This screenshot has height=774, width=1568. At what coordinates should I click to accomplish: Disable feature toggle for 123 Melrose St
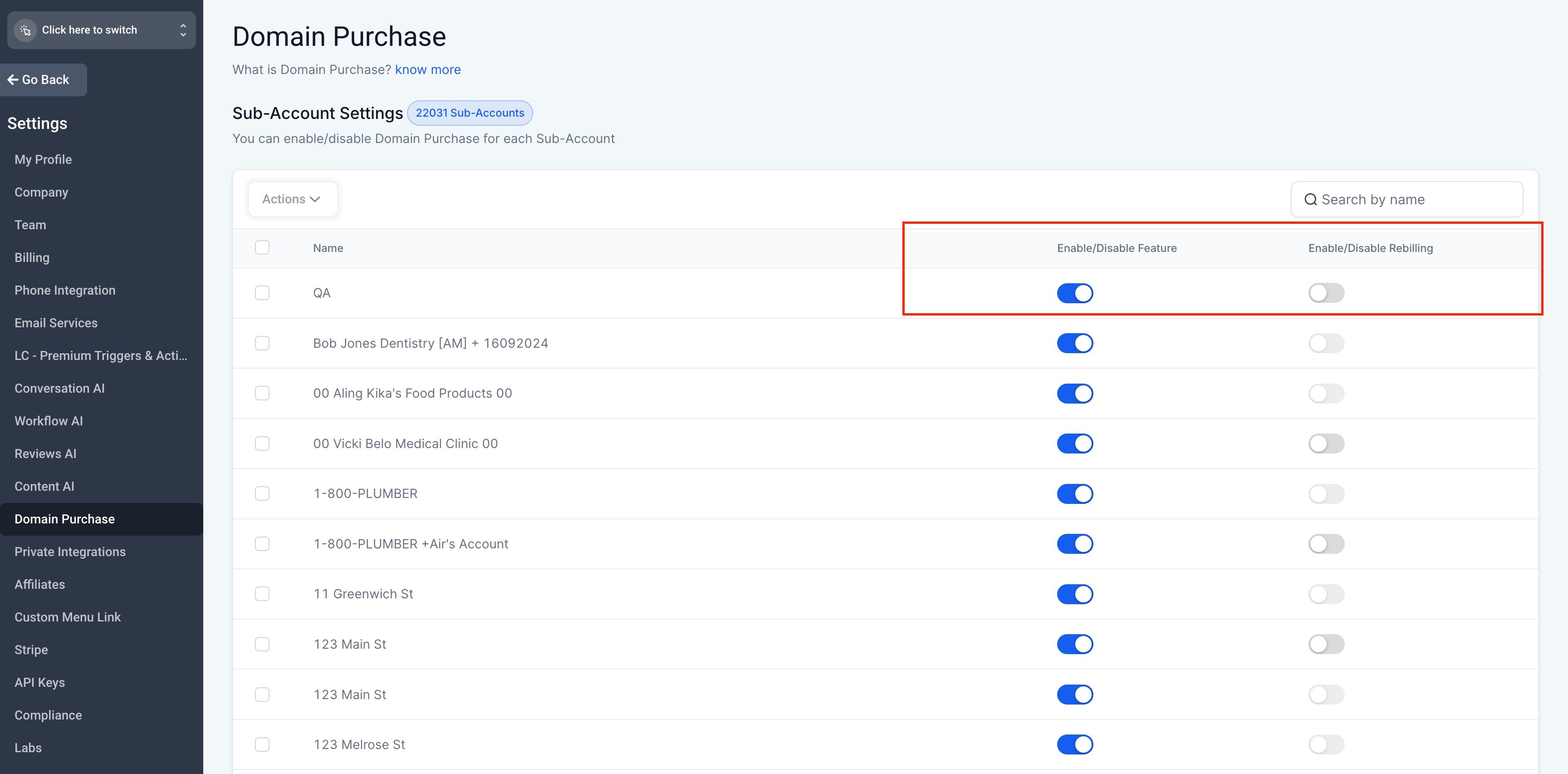click(1075, 745)
